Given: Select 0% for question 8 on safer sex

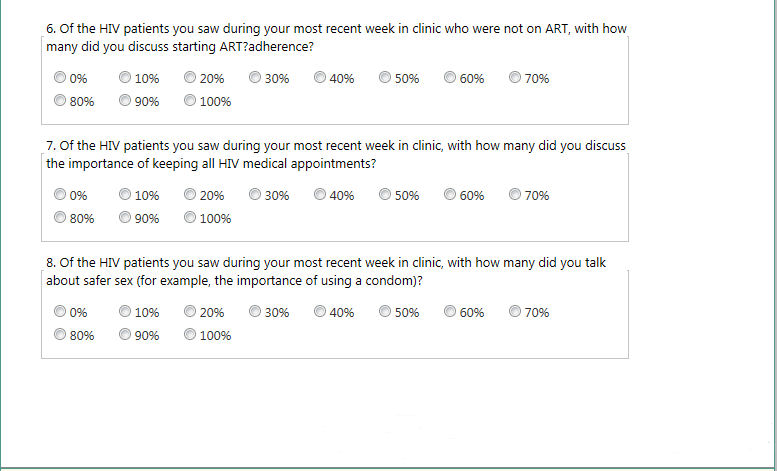Looking at the screenshot, I should (60, 312).
